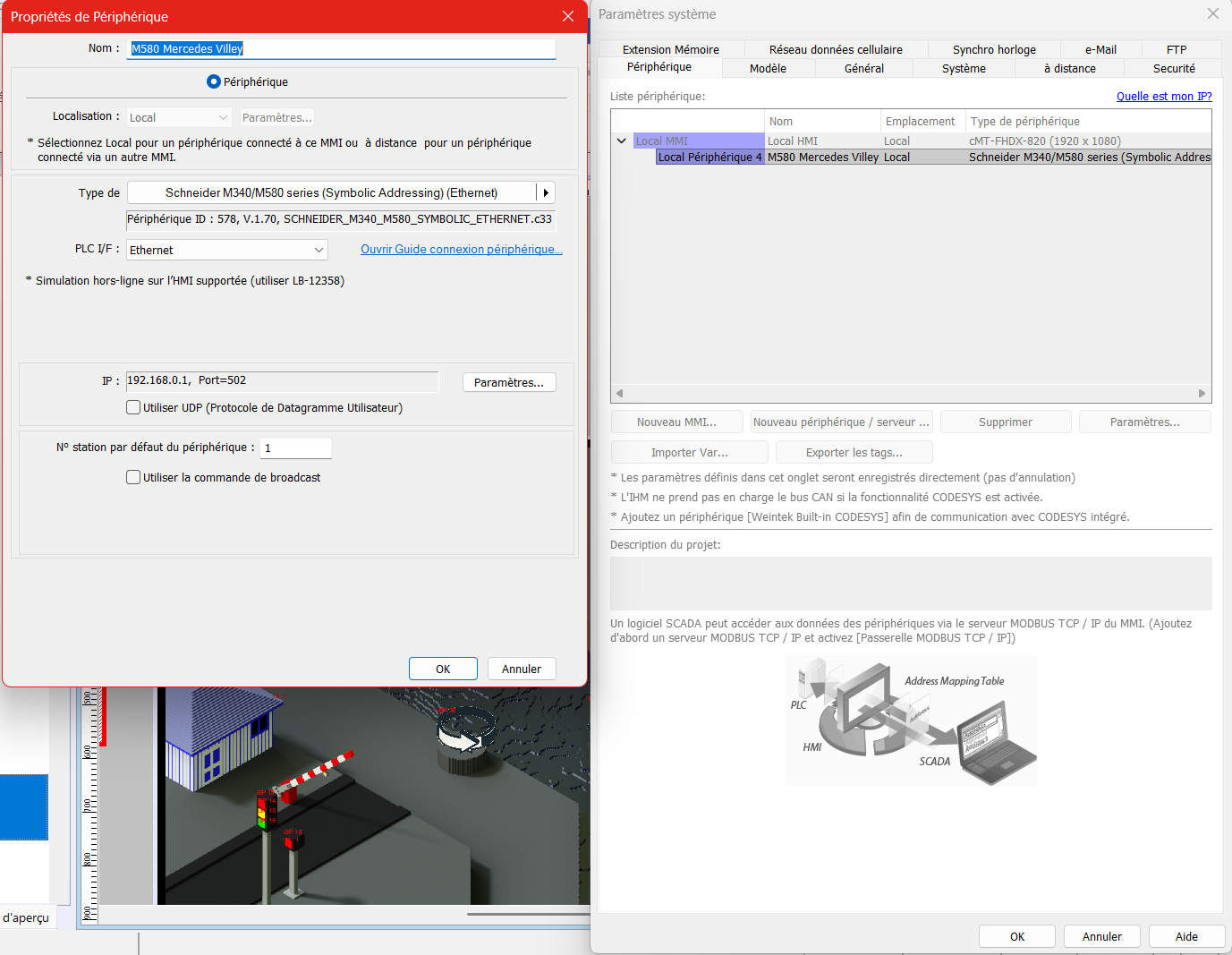Click IP Paramètres button
The image size is (1232, 955).
coord(508,383)
